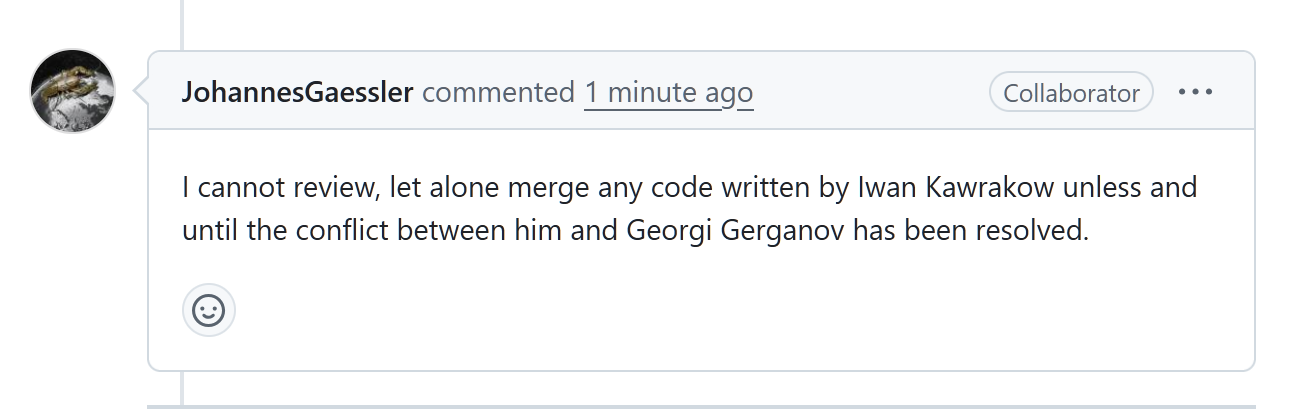Follow the "1 minute ago" timestamp permalink

coord(668,93)
